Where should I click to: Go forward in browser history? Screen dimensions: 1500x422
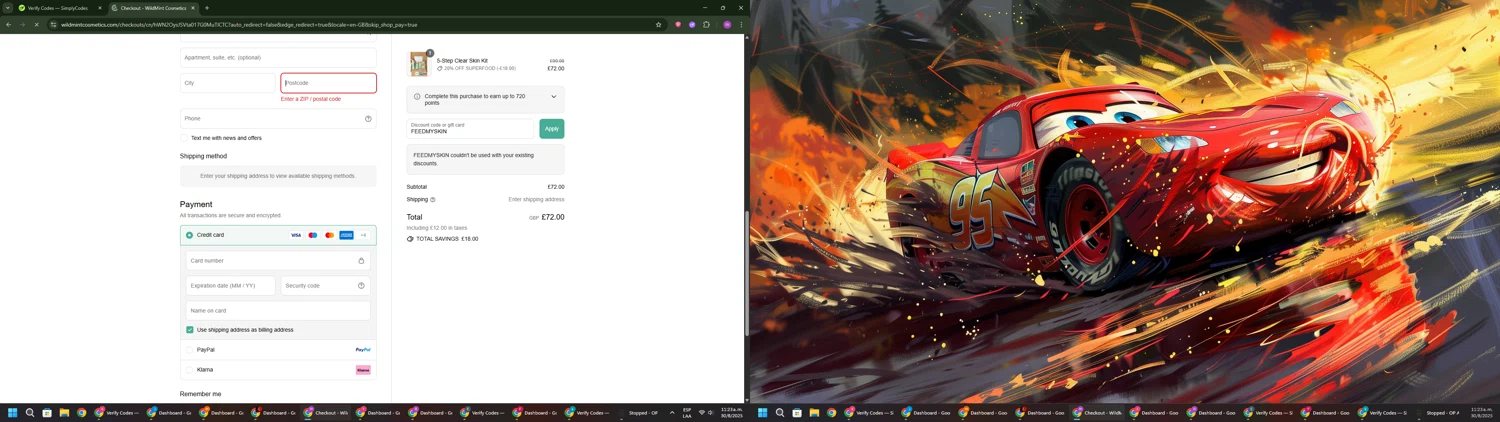(22, 24)
